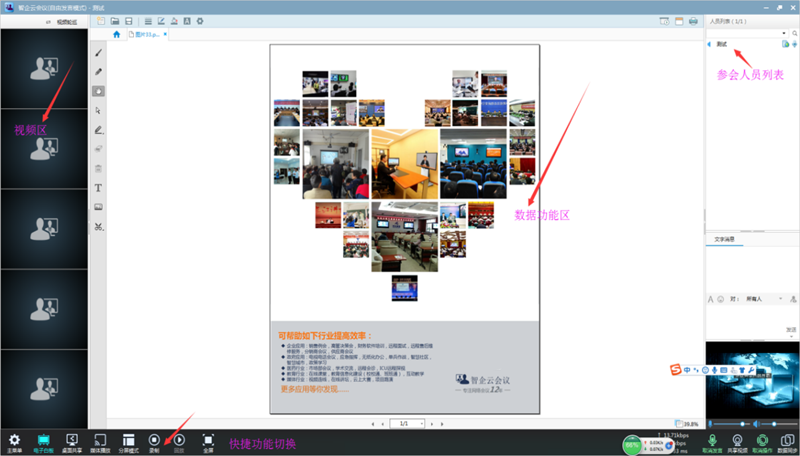Click the edit pencil-on-page toolbar icon
The image size is (800, 456).
point(161,21)
